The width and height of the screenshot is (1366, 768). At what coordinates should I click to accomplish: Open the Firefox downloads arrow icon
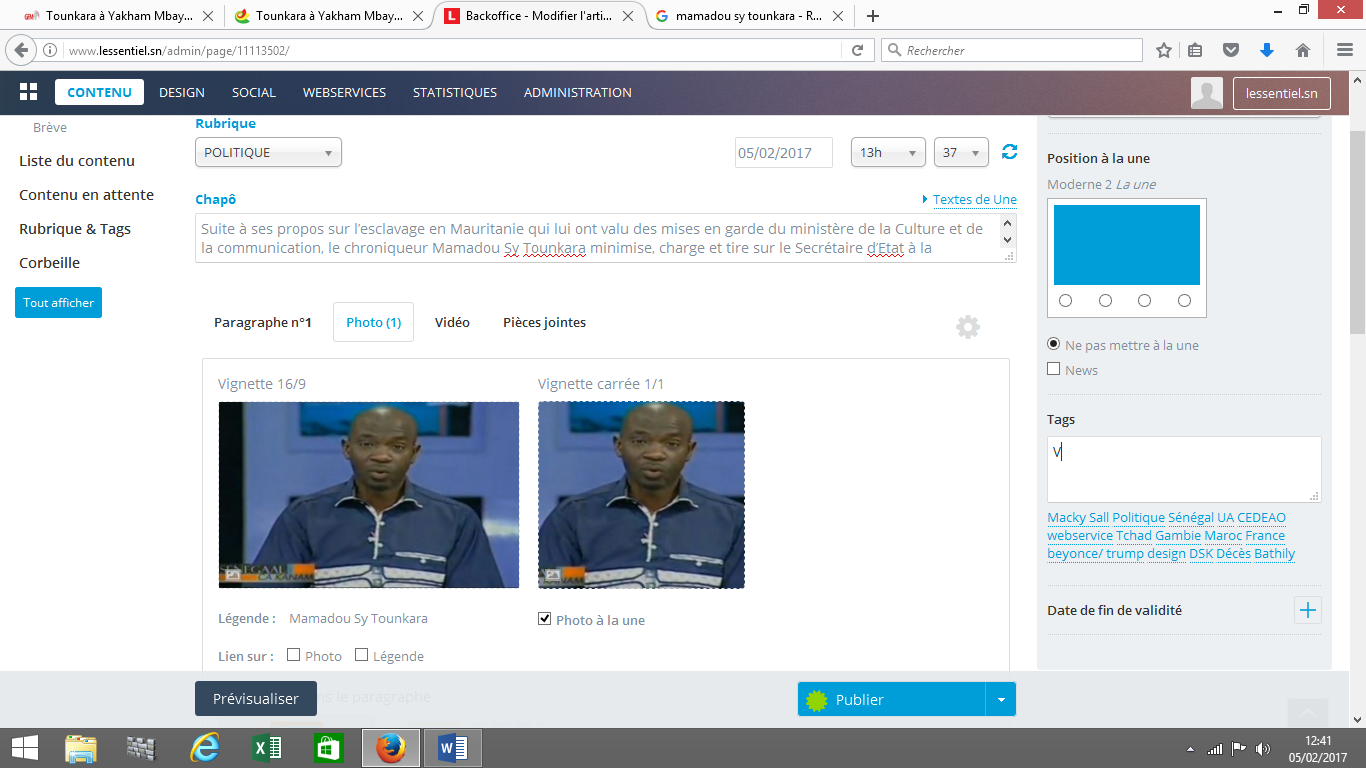[x=1267, y=50]
